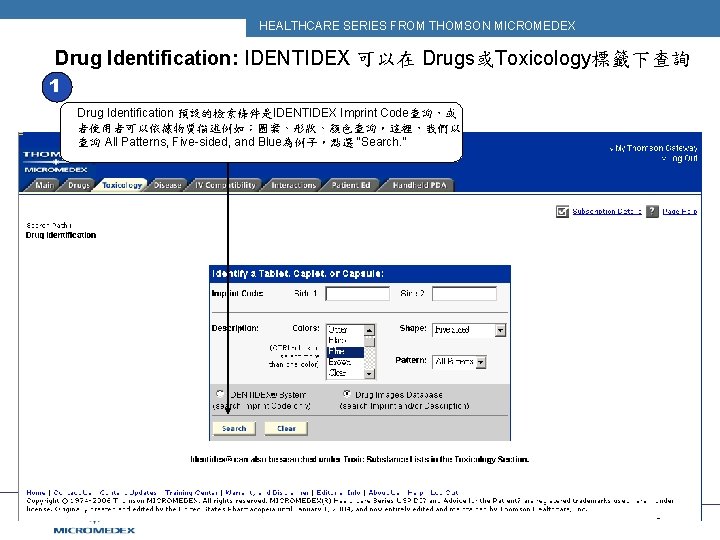
Task: Click the Search button
Action: [234, 428]
